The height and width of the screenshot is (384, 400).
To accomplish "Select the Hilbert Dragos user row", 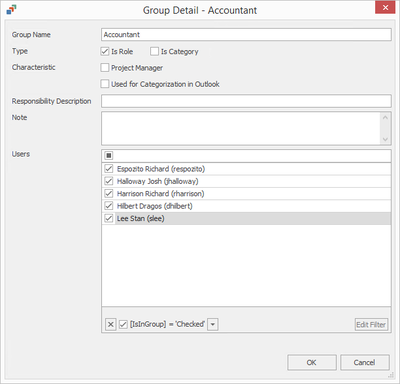I will click(x=246, y=206).
